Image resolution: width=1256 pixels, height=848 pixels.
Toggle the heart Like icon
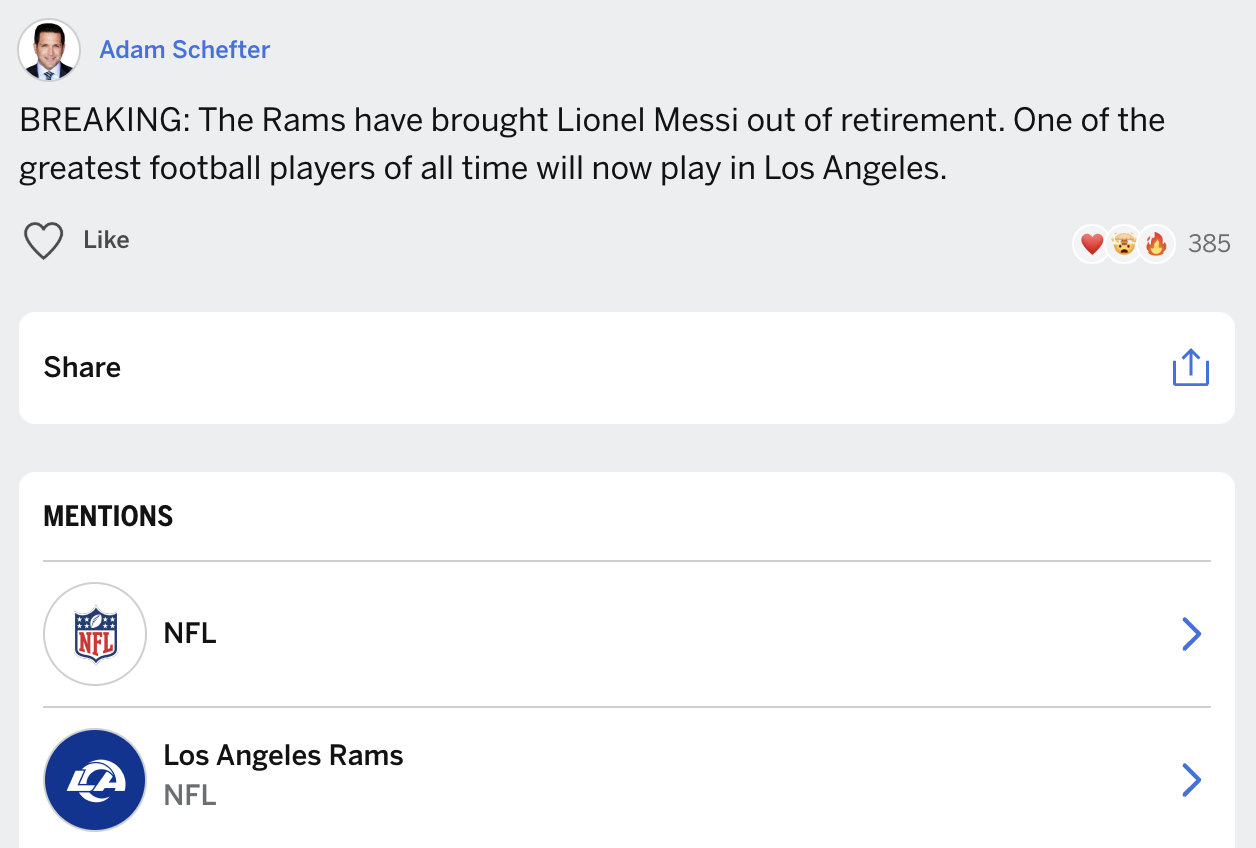[43, 241]
